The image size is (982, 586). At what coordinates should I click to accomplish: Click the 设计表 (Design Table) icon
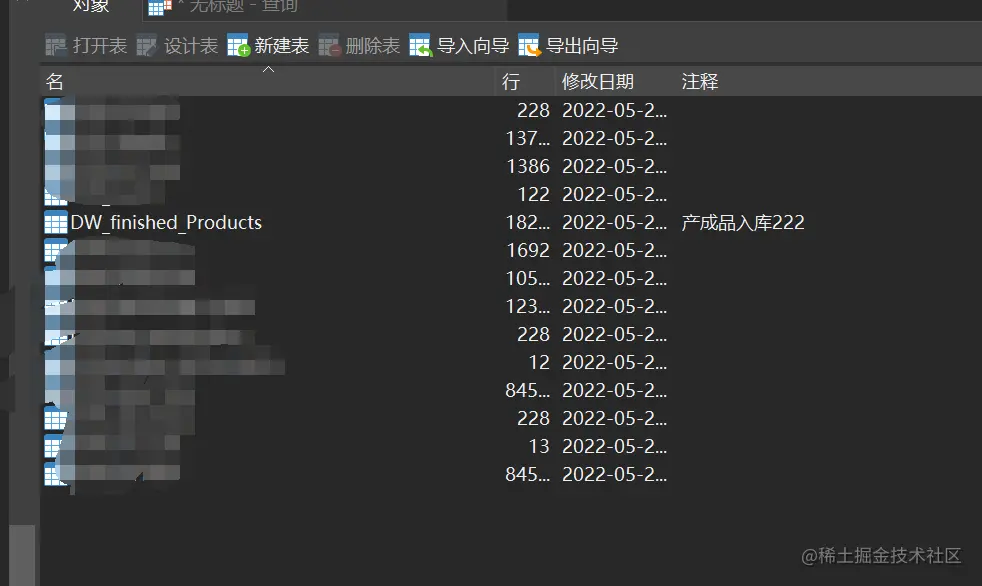pos(146,46)
